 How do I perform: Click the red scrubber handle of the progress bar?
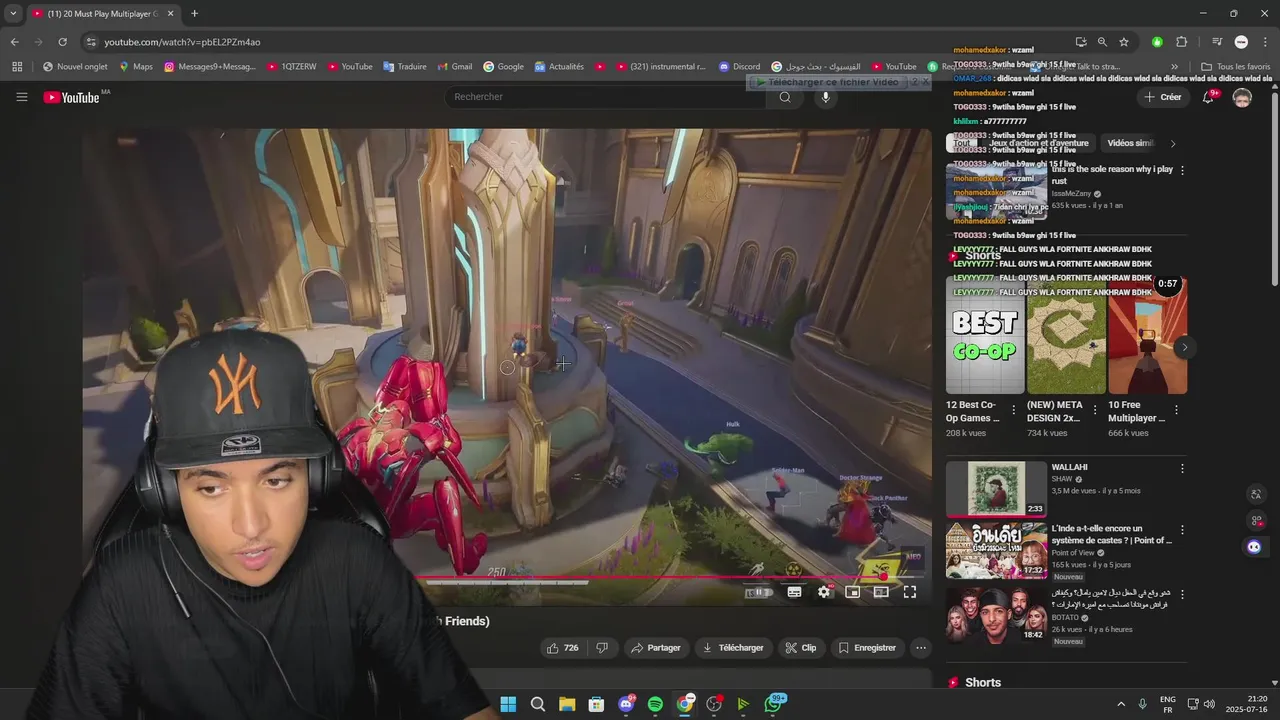click(883, 577)
